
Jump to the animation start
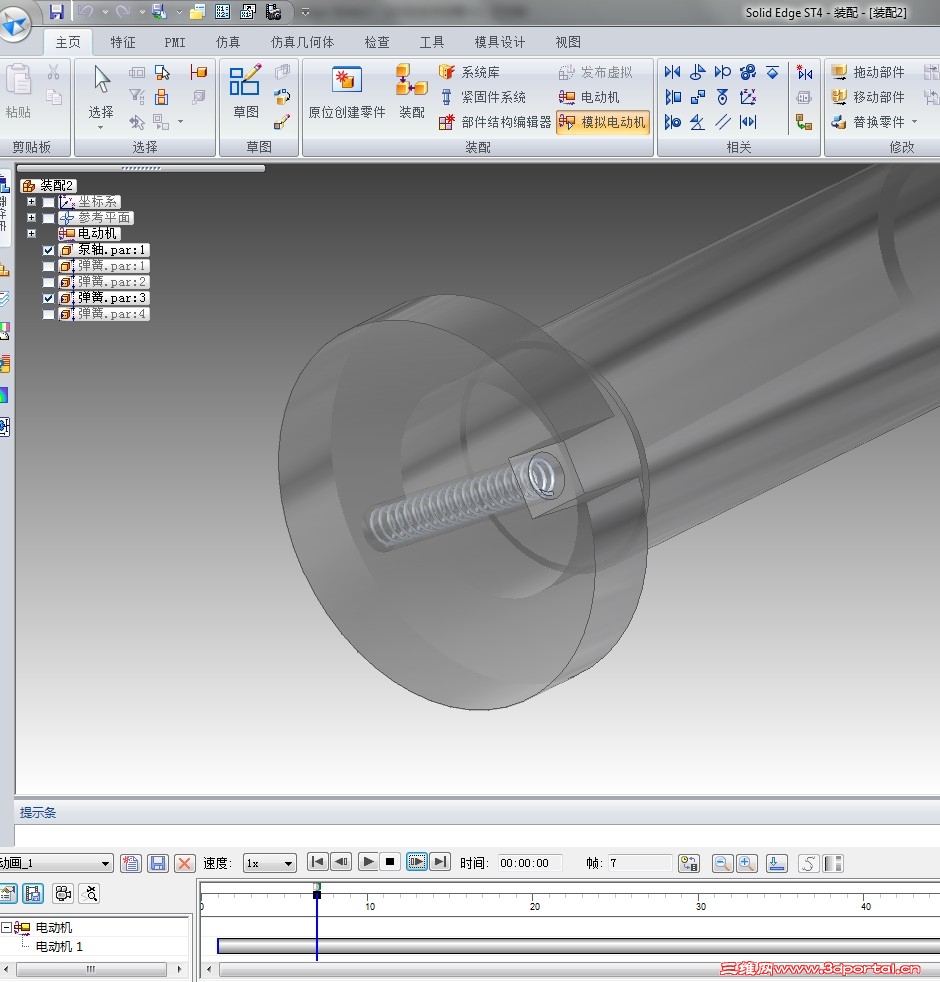pyautogui.click(x=318, y=862)
